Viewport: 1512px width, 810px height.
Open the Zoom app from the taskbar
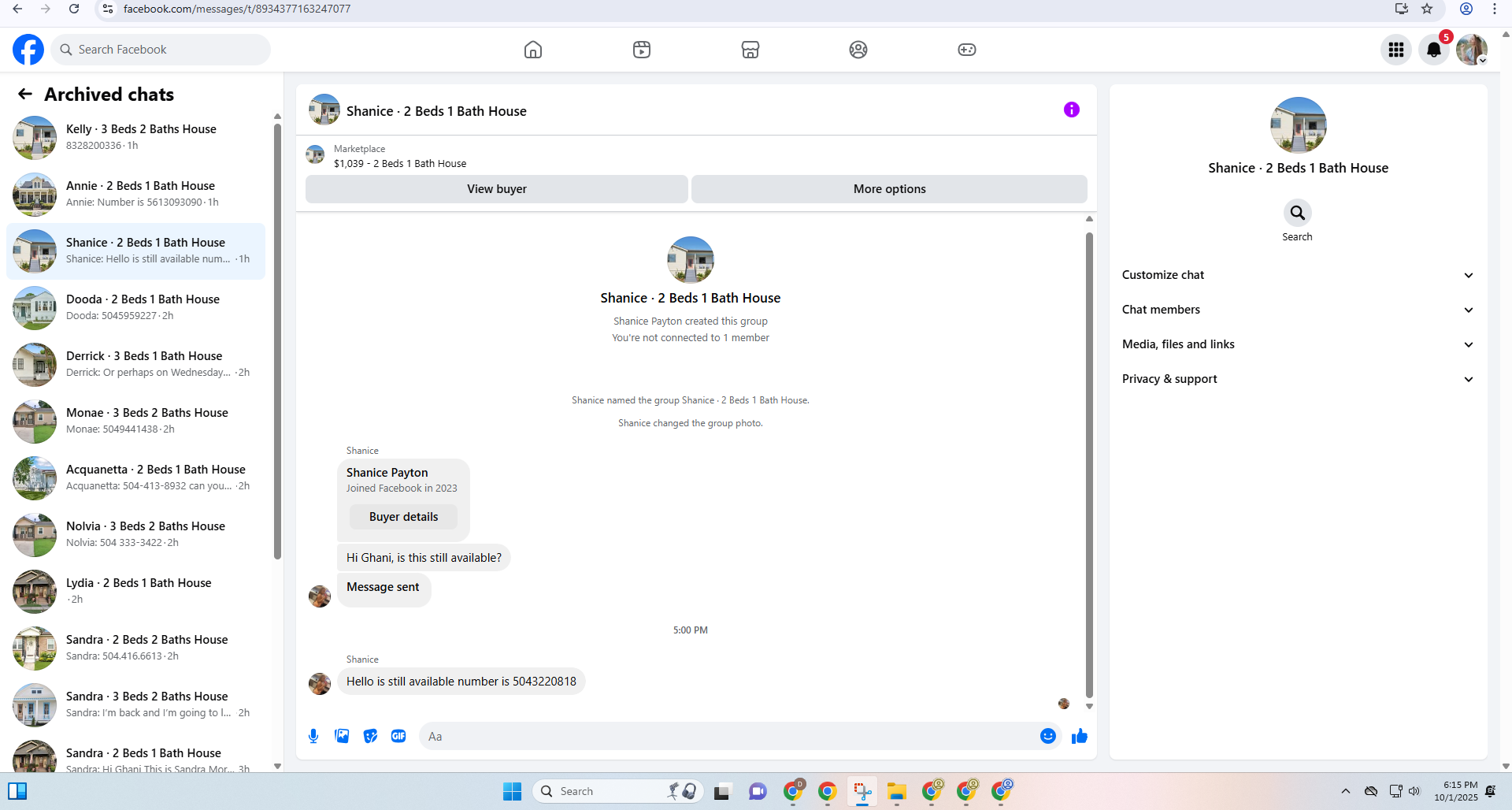pos(758,791)
